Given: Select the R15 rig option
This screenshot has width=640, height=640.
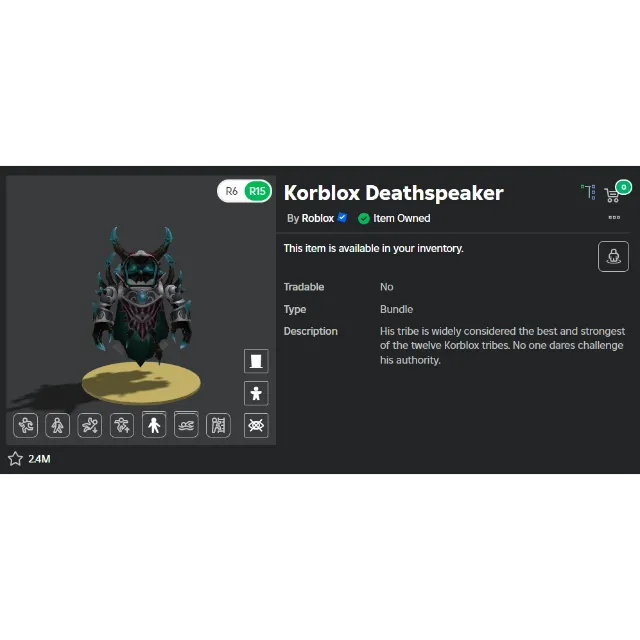Looking at the screenshot, I should pos(257,191).
